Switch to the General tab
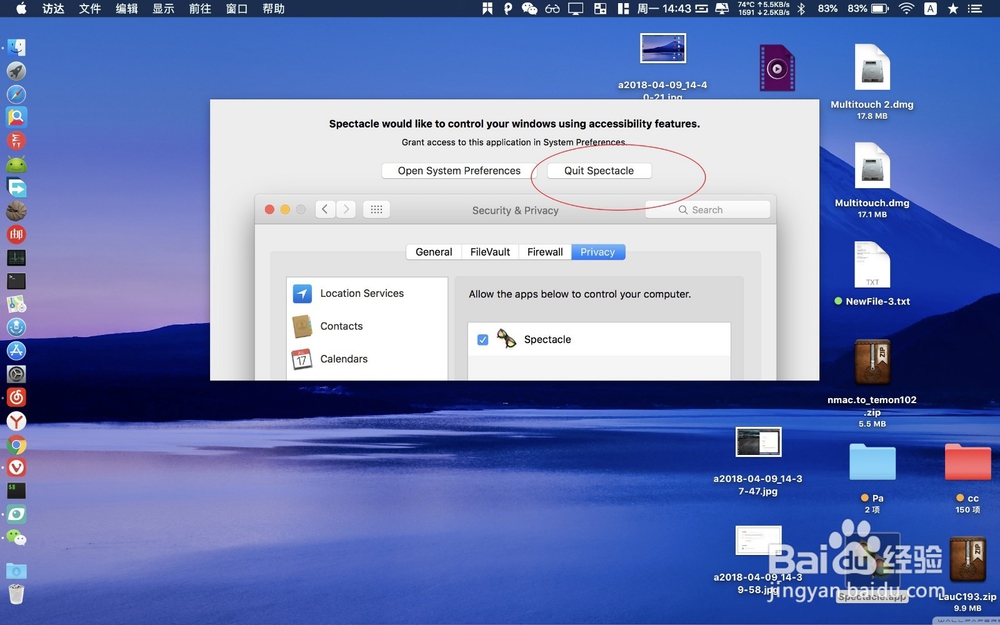The image size is (1000, 625). [434, 252]
